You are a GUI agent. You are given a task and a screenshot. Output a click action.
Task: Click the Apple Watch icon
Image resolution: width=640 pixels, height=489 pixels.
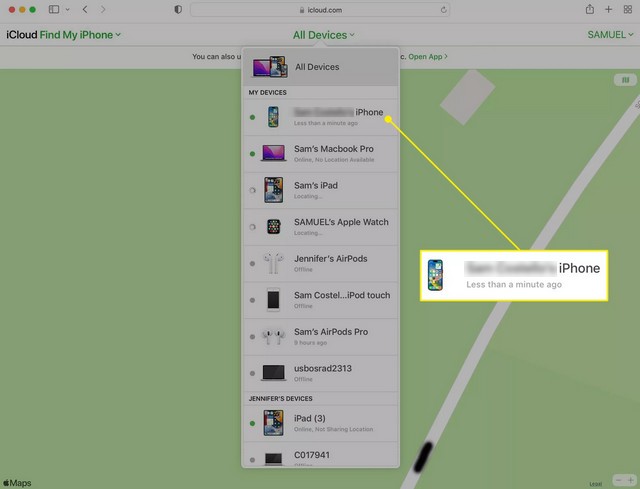pos(273,227)
